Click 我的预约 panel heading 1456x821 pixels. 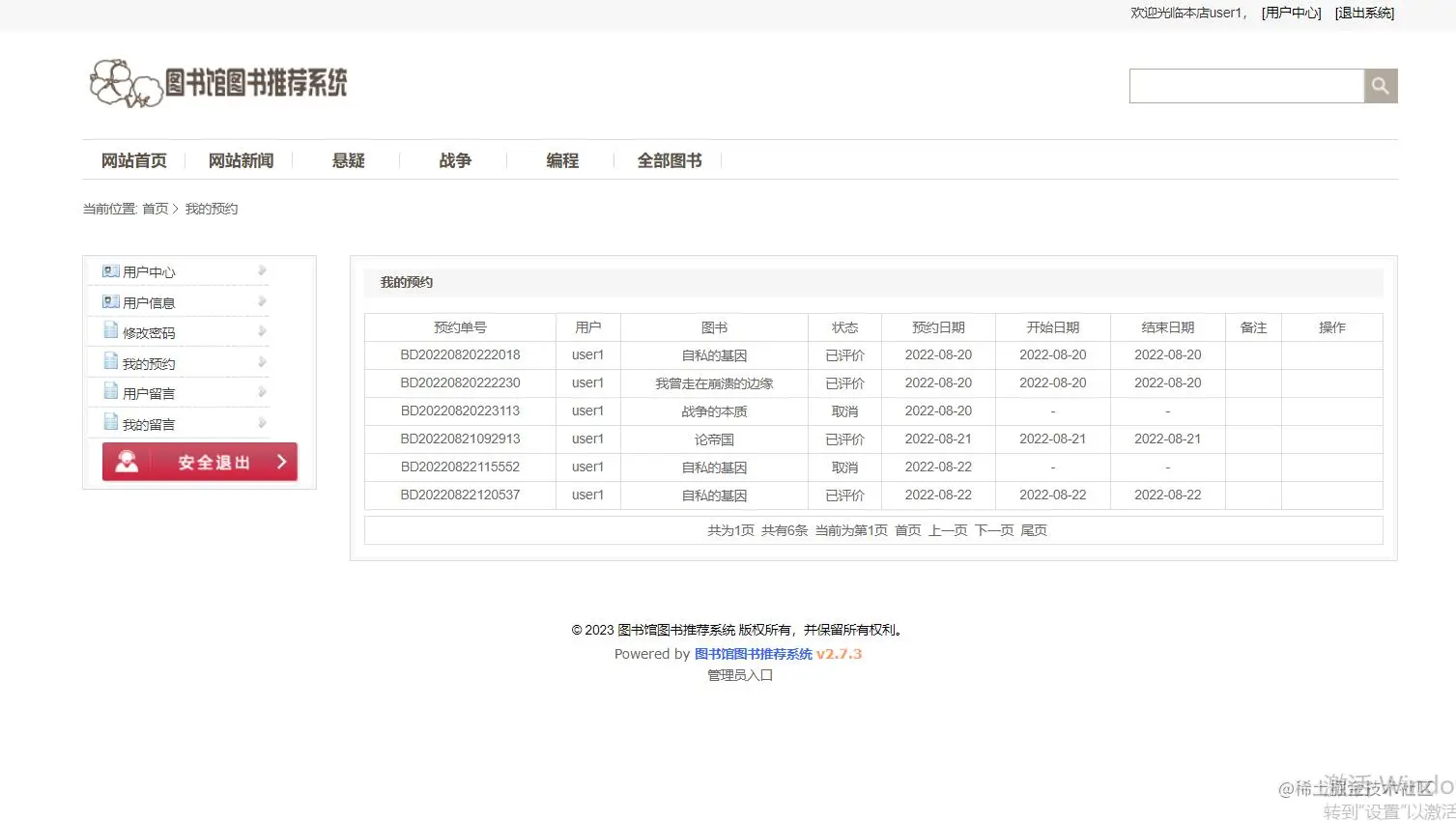(407, 282)
